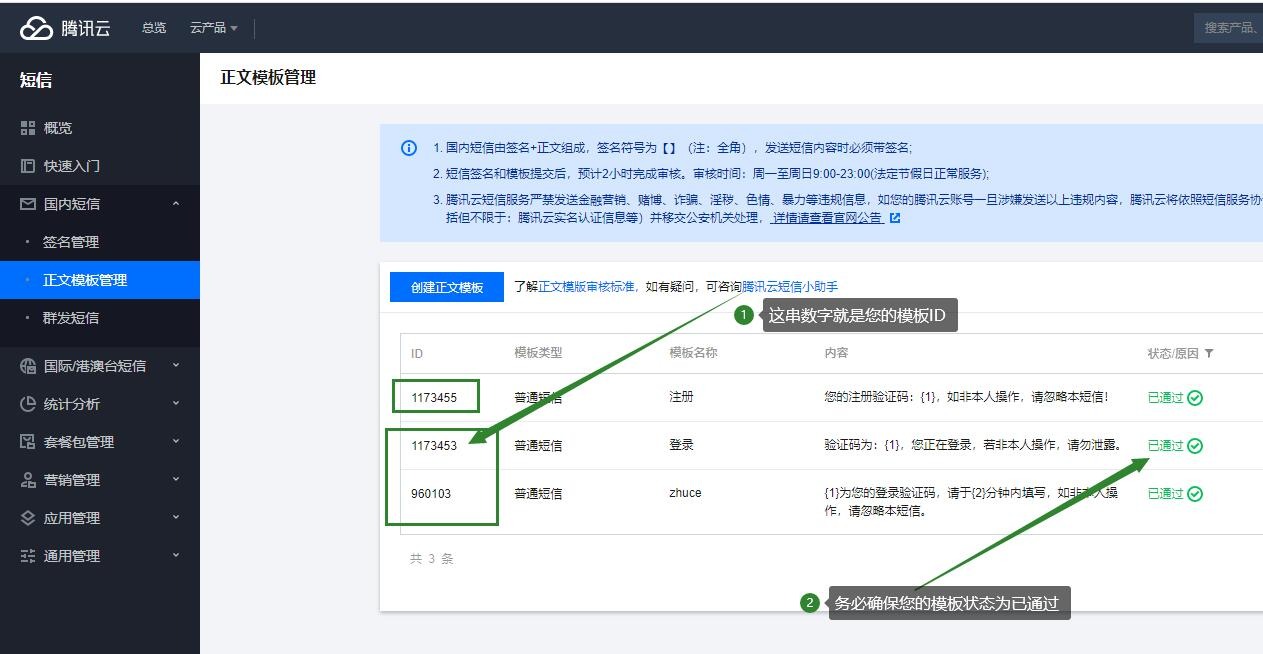This screenshot has width=1263, height=654.
Task: Open 概览 menu item
Action: (x=100, y=128)
